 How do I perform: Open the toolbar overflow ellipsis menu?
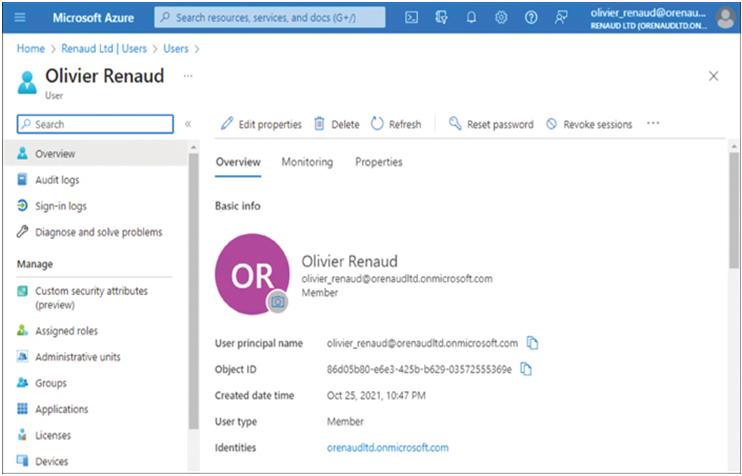653,123
